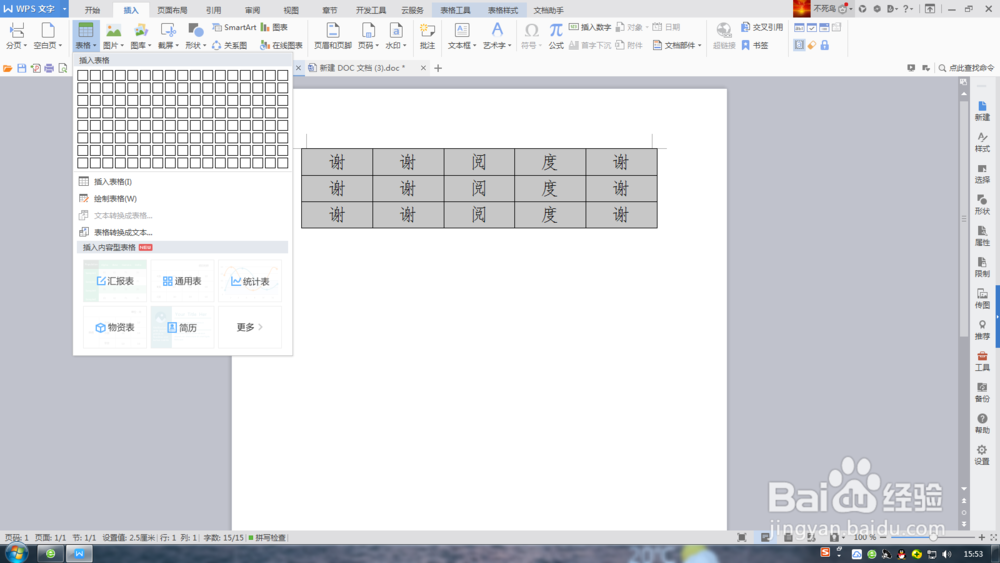Open the 文档助手 document assistant tab

(548, 10)
